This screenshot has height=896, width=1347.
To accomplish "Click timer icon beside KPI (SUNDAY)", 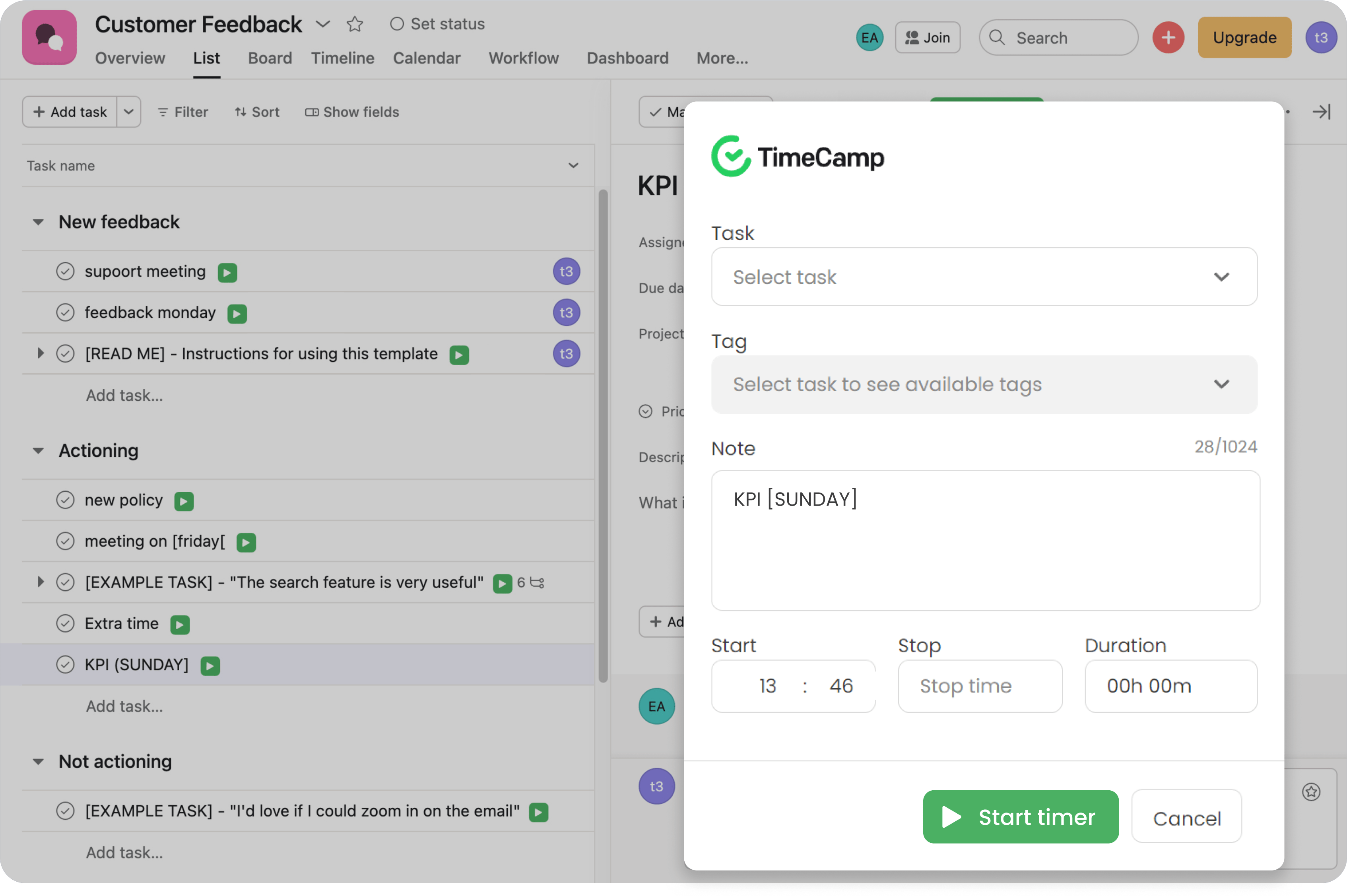I will pyautogui.click(x=210, y=666).
